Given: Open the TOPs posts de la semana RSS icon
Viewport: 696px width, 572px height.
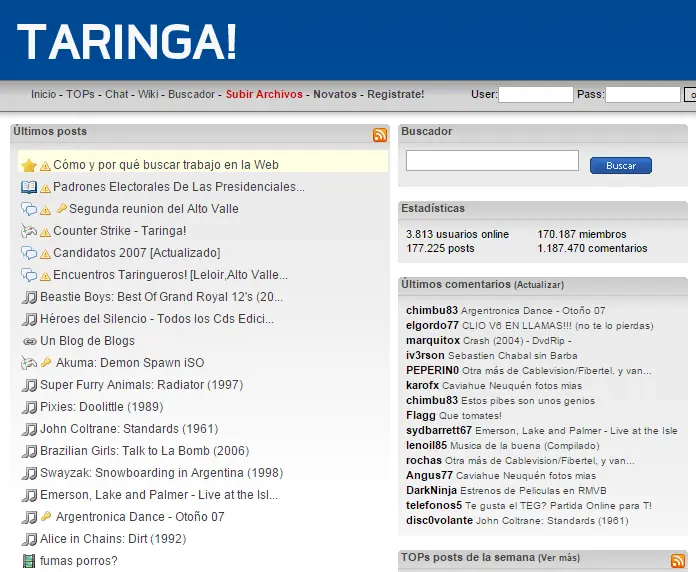Looking at the screenshot, I should 678,561.
